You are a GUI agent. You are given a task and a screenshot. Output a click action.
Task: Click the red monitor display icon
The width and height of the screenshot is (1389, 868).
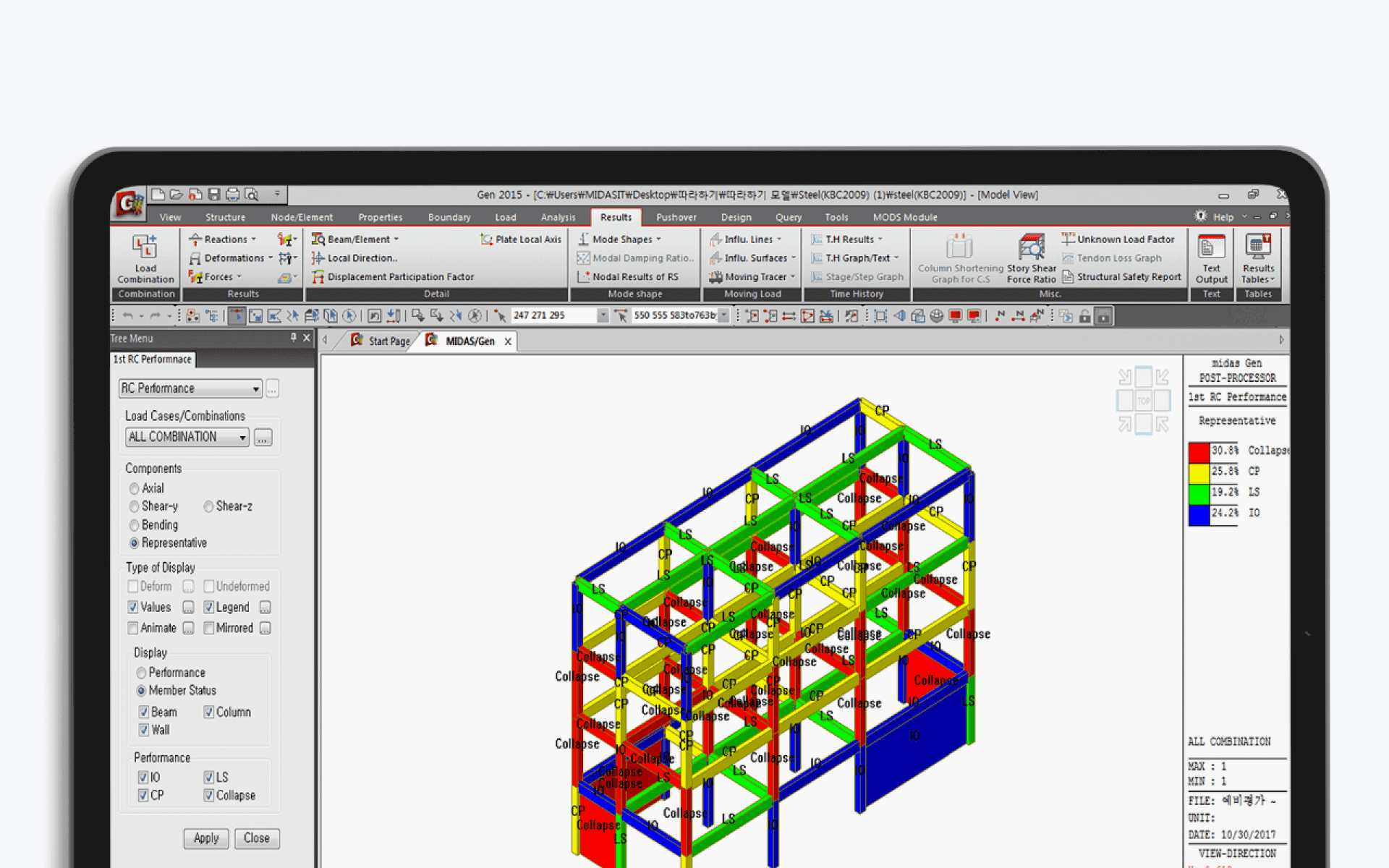(955, 316)
